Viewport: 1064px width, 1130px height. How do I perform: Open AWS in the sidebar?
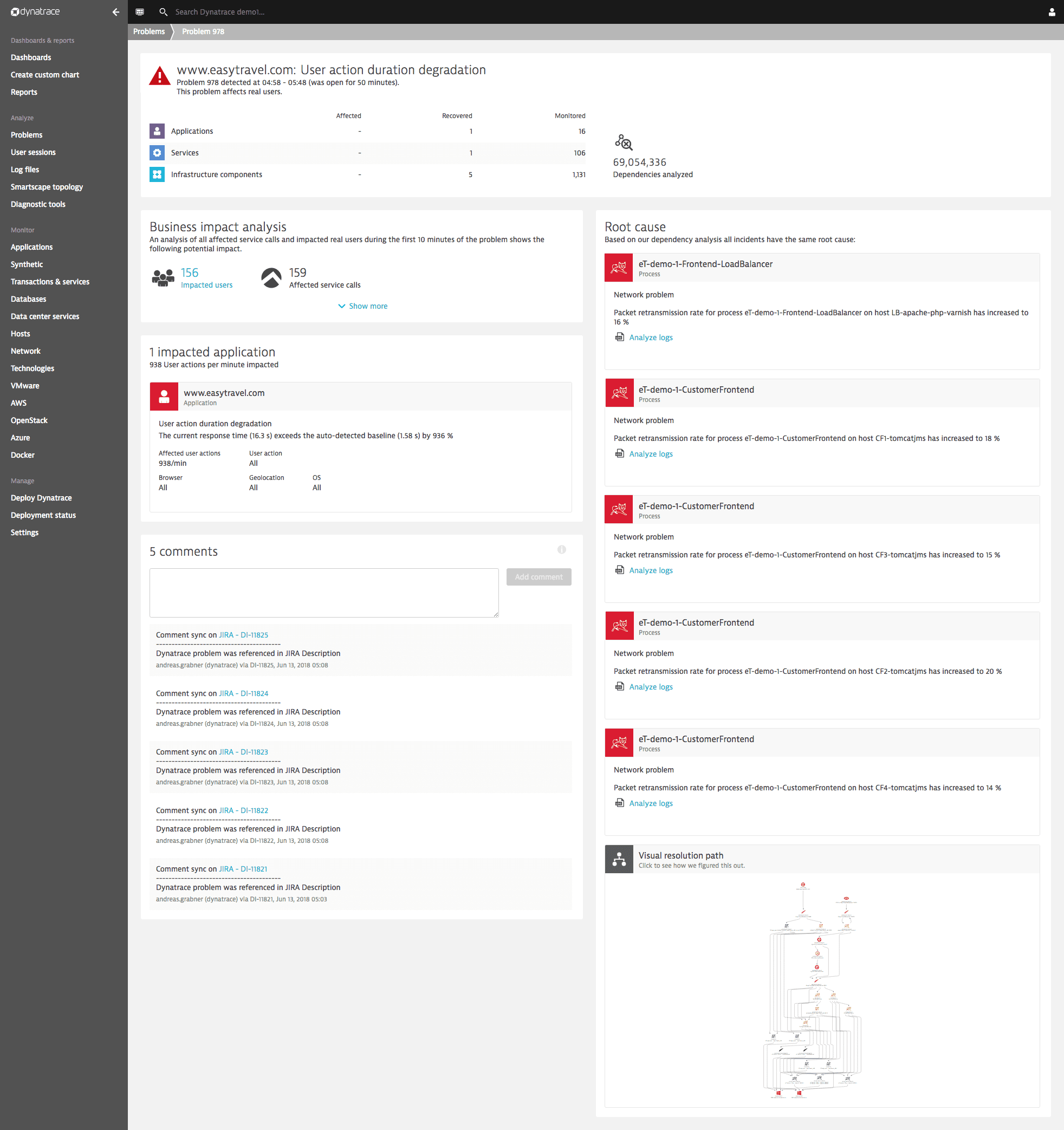click(x=19, y=403)
